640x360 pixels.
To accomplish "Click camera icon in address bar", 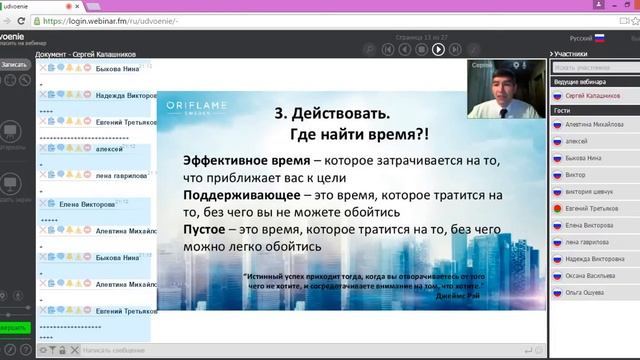I will (624, 21).
